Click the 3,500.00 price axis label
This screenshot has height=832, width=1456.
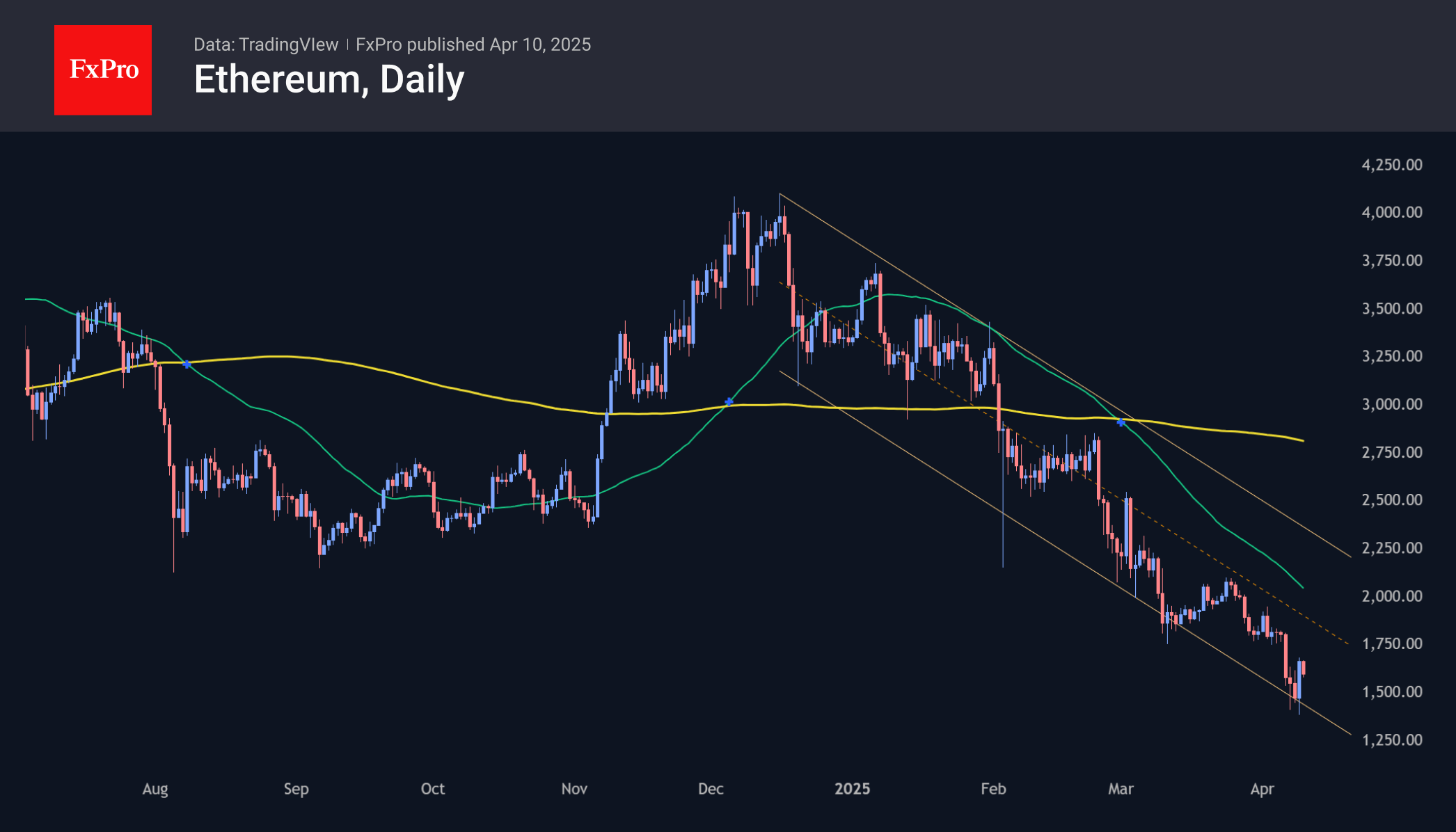1392,308
